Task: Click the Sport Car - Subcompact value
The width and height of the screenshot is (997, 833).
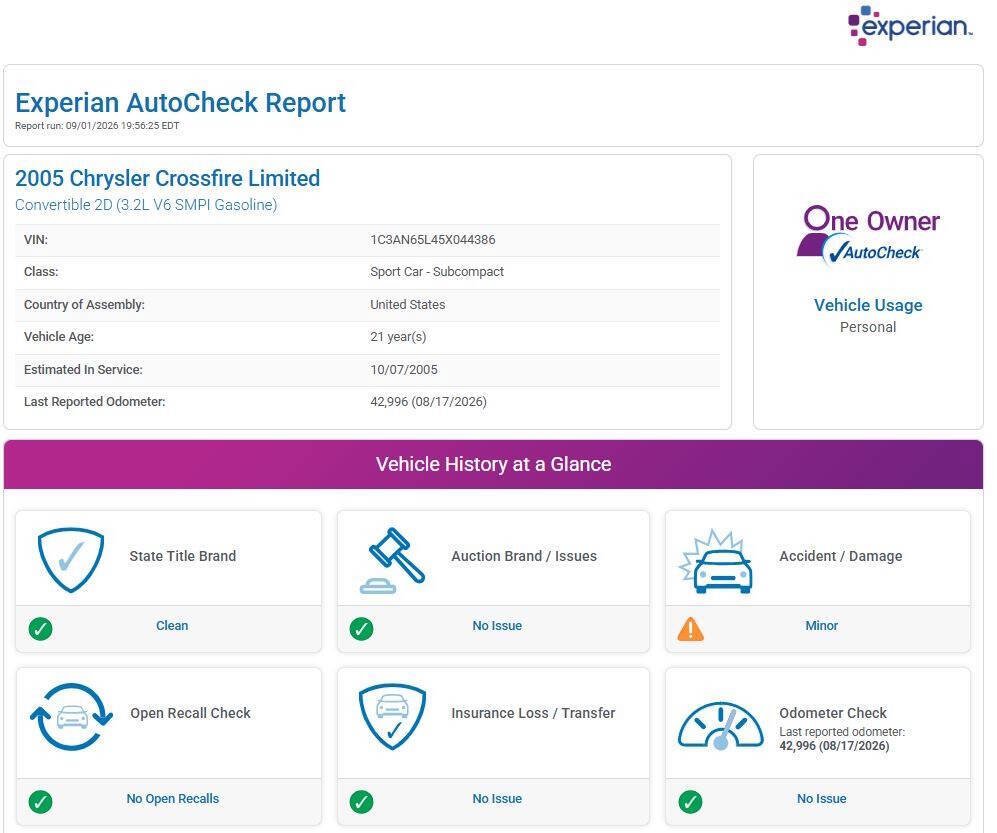Action: (x=437, y=272)
